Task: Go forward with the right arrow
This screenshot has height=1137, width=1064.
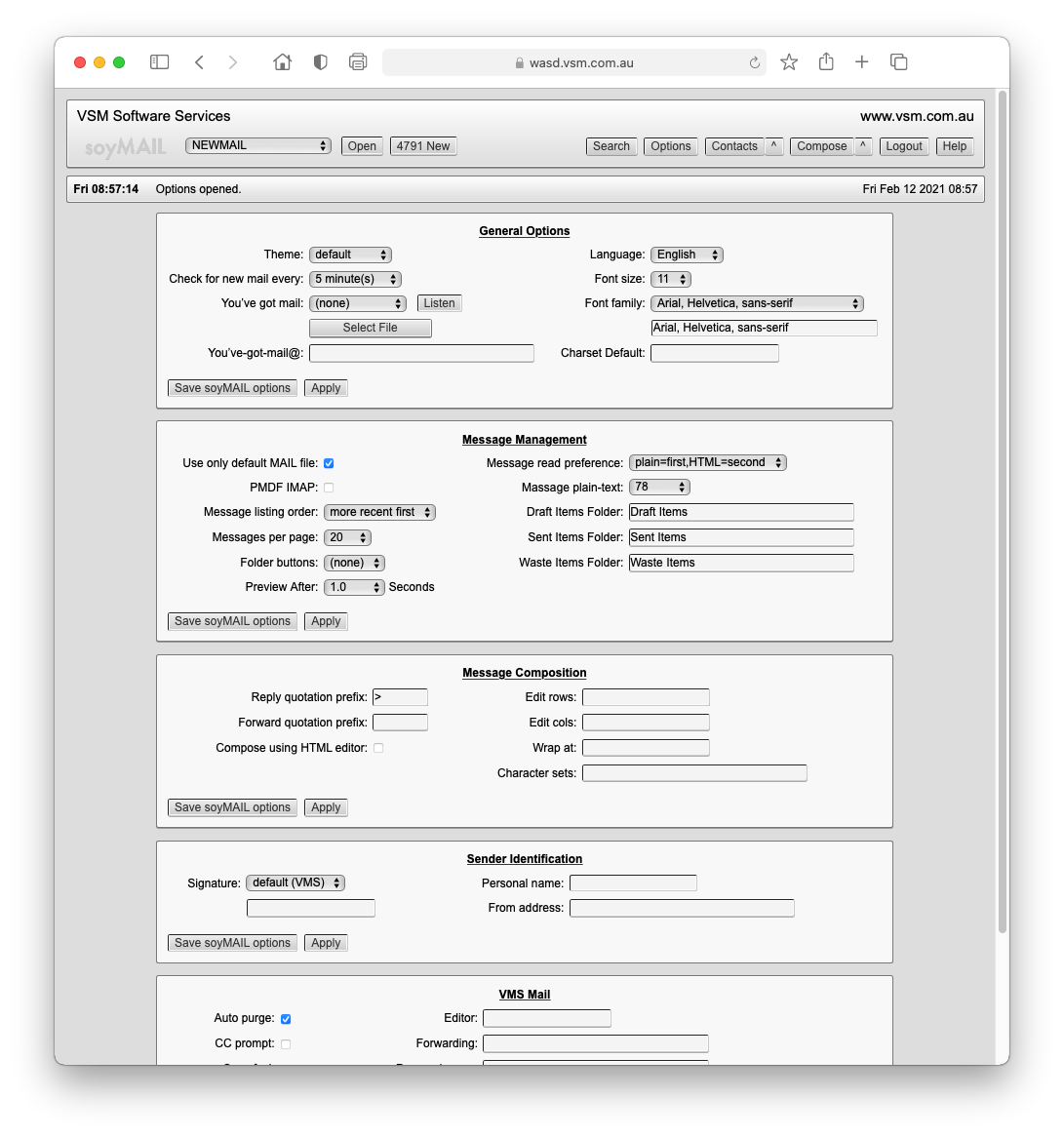Action: click(233, 62)
